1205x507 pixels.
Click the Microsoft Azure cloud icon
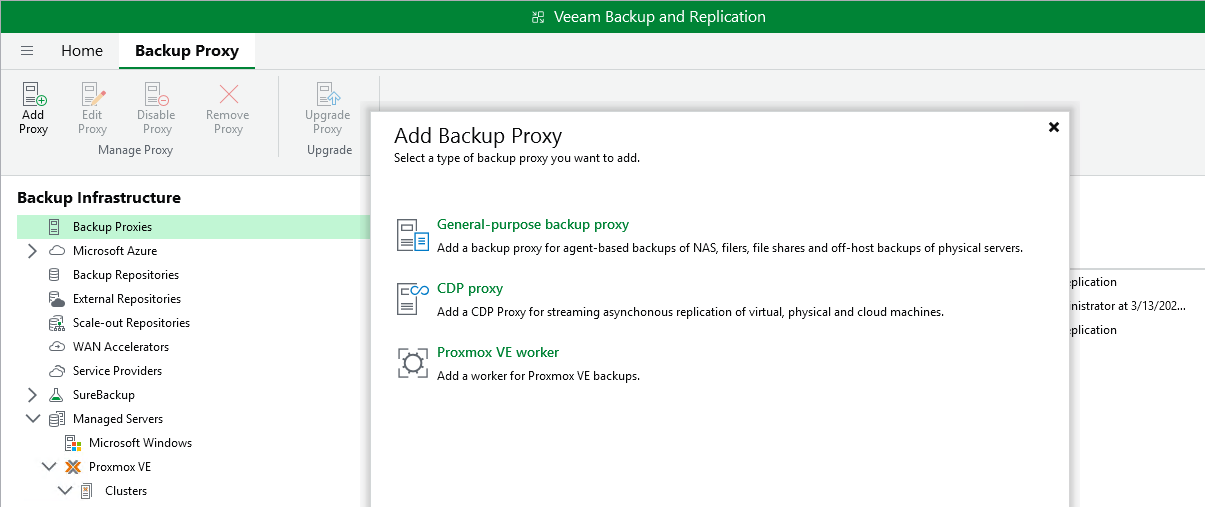point(56,251)
